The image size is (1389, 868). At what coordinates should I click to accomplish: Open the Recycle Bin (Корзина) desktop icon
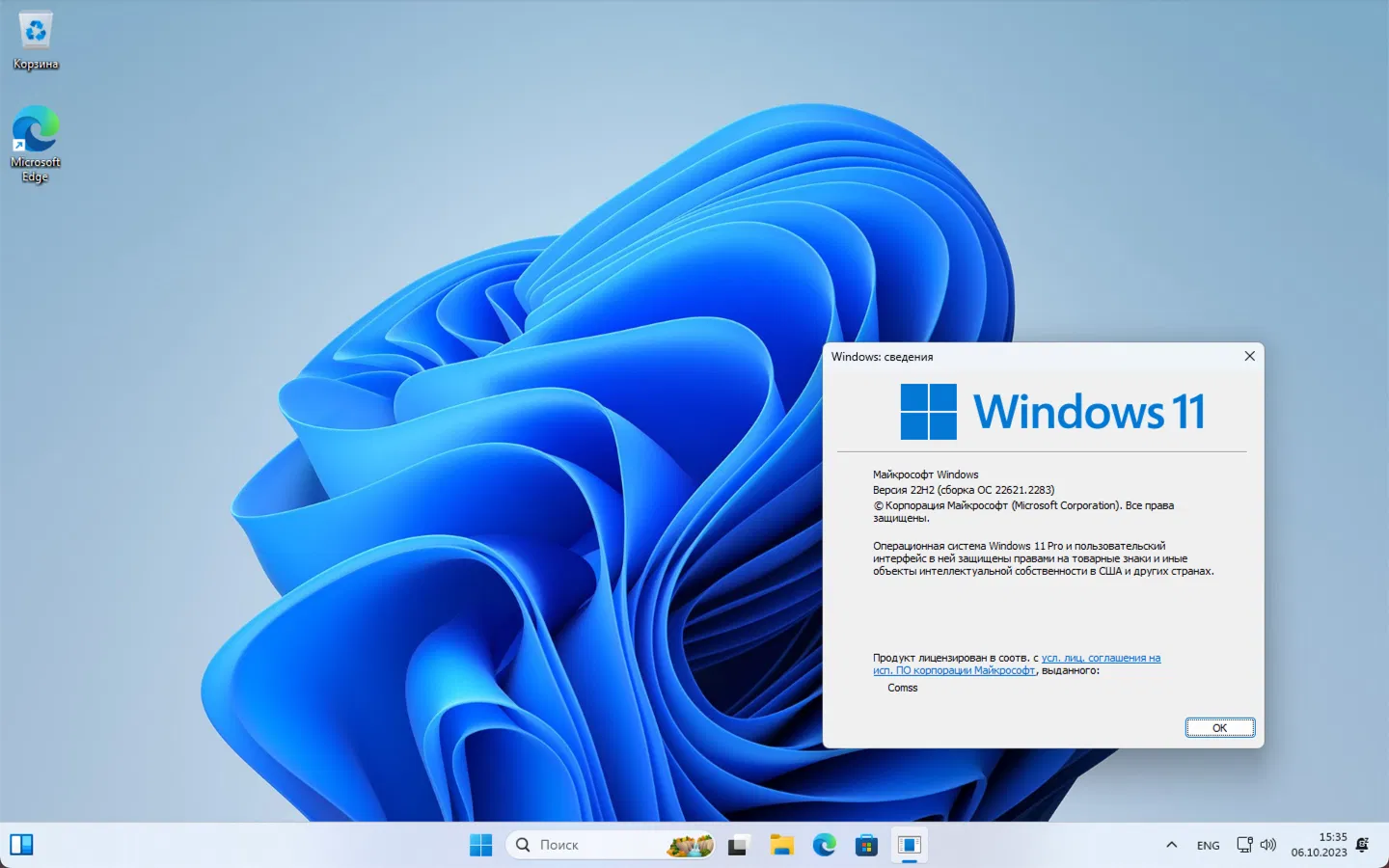(x=36, y=41)
